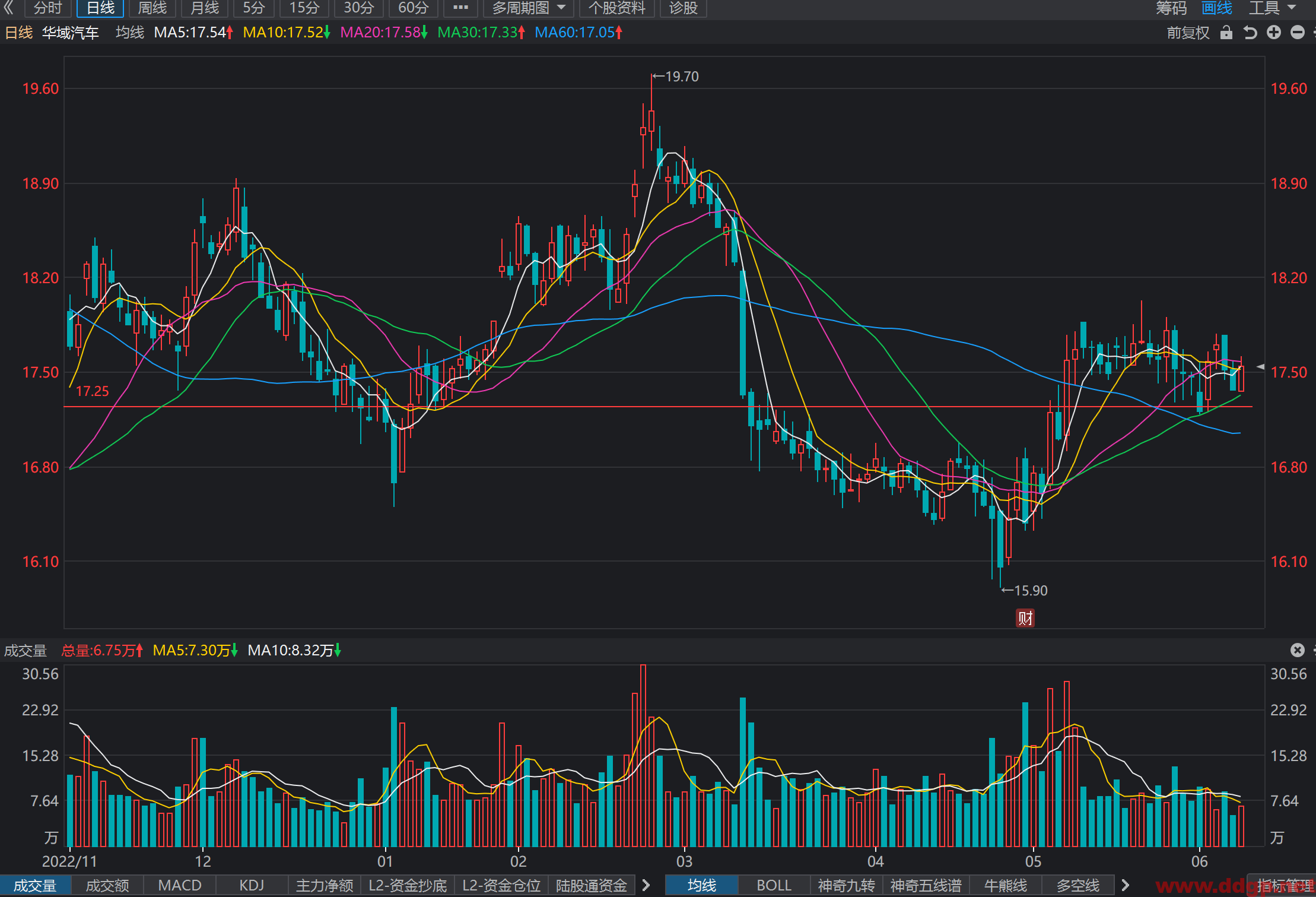The width and height of the screenshot is (1316, 897).
Task: Open the 工具 tools dropdown
Action: click(x=1273, y=8)
